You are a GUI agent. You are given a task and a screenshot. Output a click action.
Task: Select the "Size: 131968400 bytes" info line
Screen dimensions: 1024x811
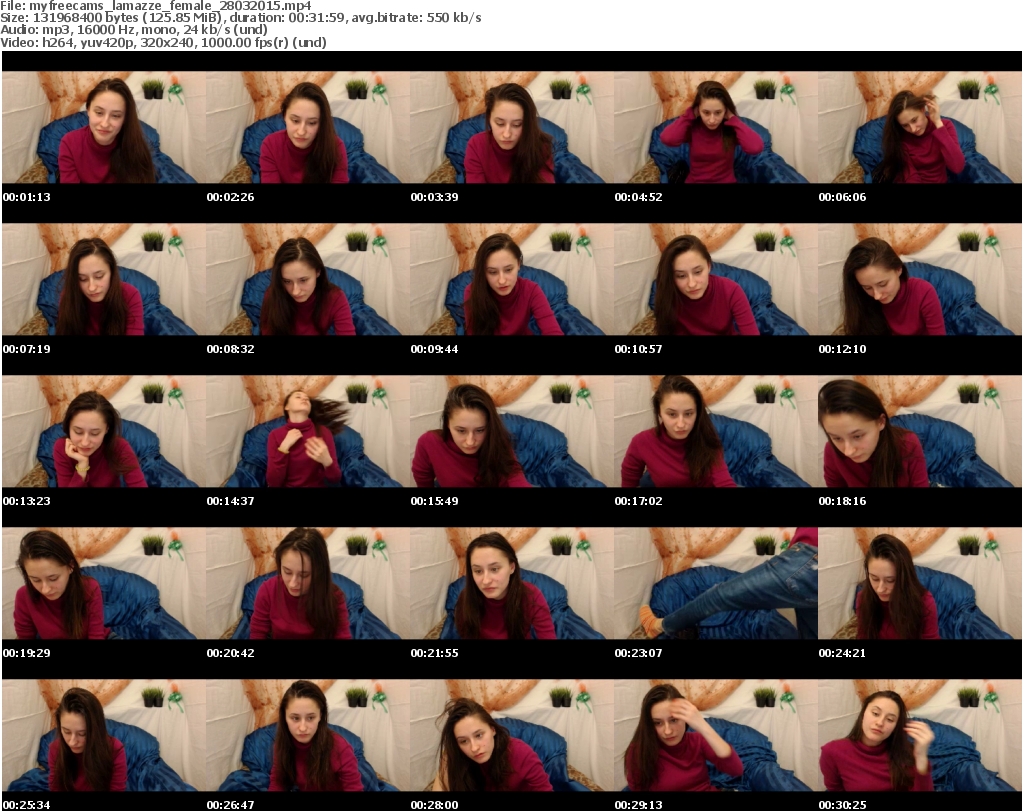click(x=241, y=18)
